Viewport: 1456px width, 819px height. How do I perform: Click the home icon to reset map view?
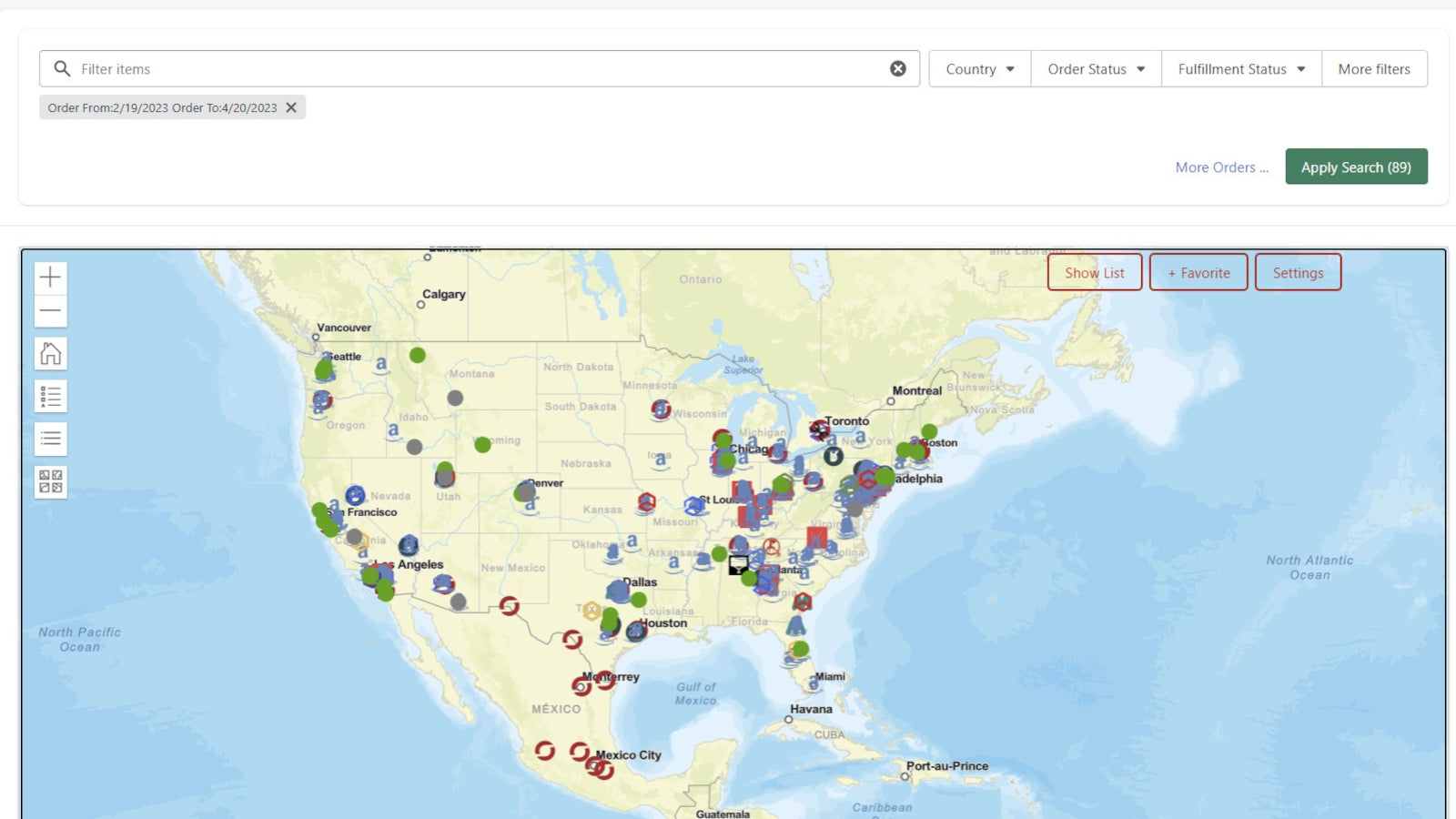50,353
